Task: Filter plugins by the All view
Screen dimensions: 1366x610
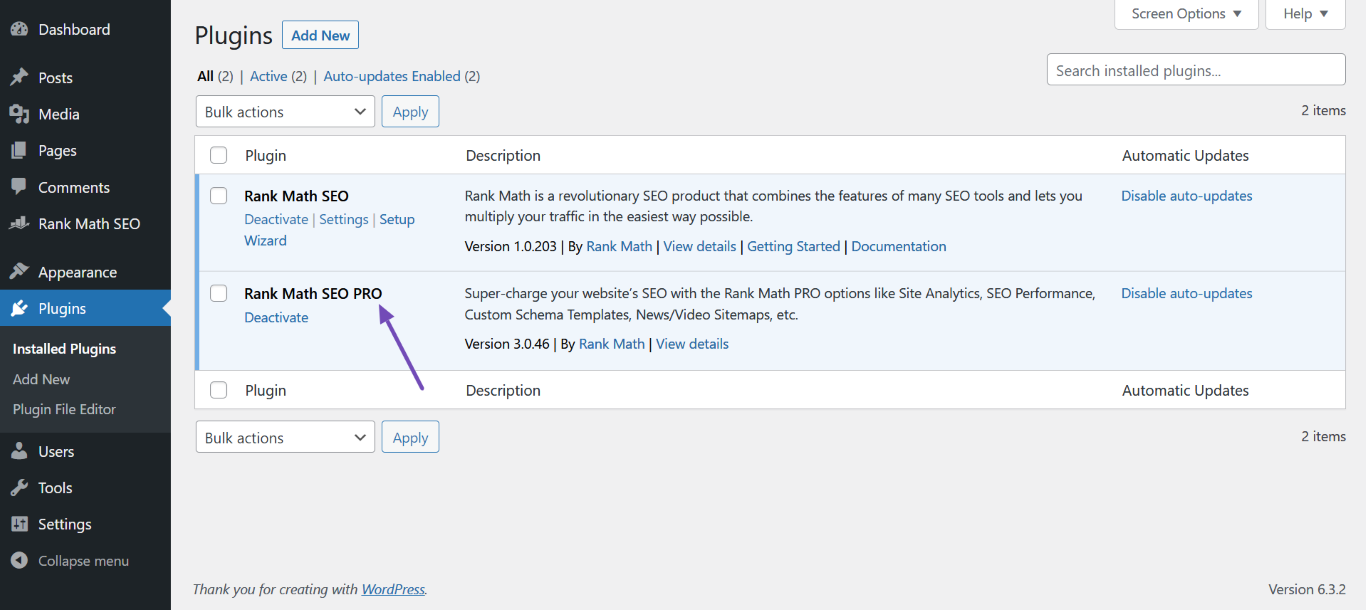Action: pyautogui.click(x=206, y=76)
